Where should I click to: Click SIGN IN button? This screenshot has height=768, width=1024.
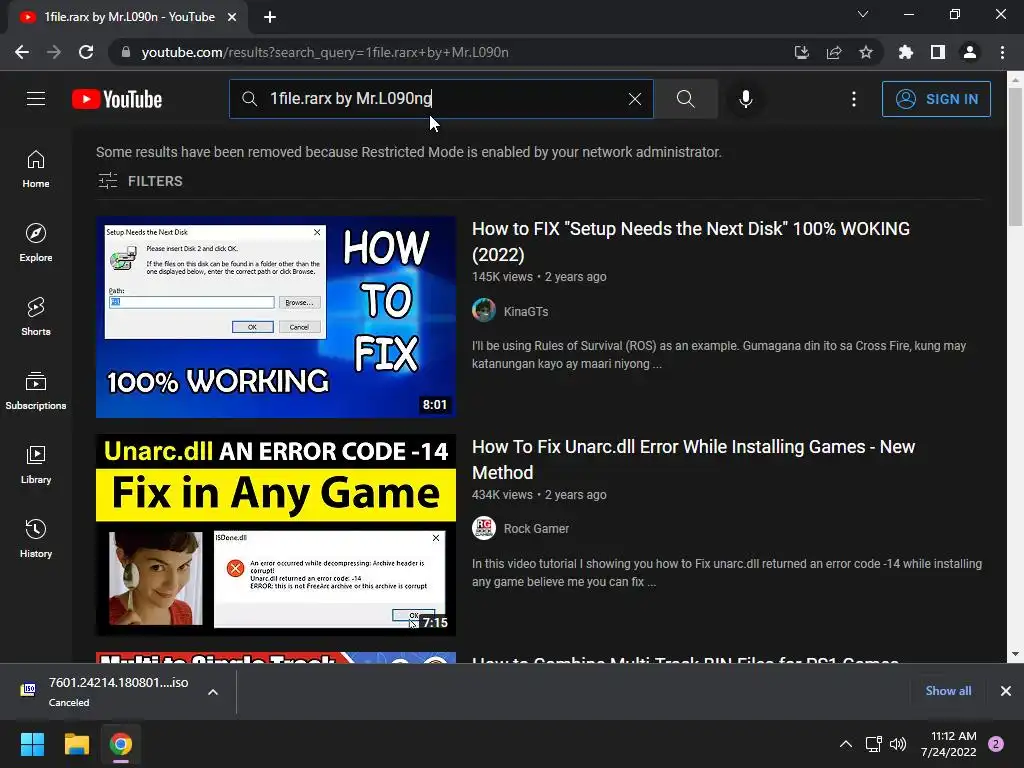click(x=936, y=99)
